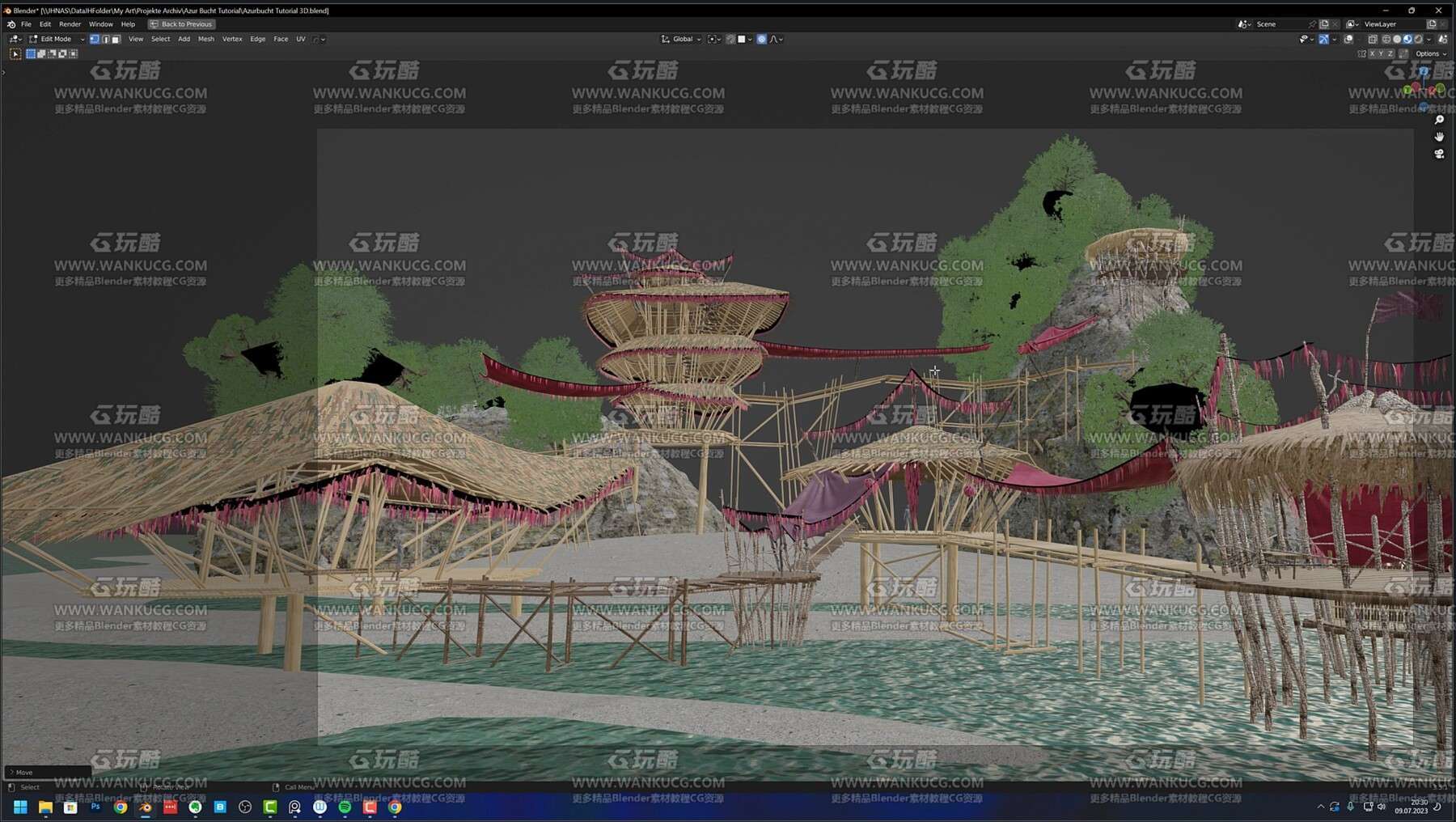Toggle the camera view icon
This screenshot has width=1456, height=822.
tap(1439, 154)
